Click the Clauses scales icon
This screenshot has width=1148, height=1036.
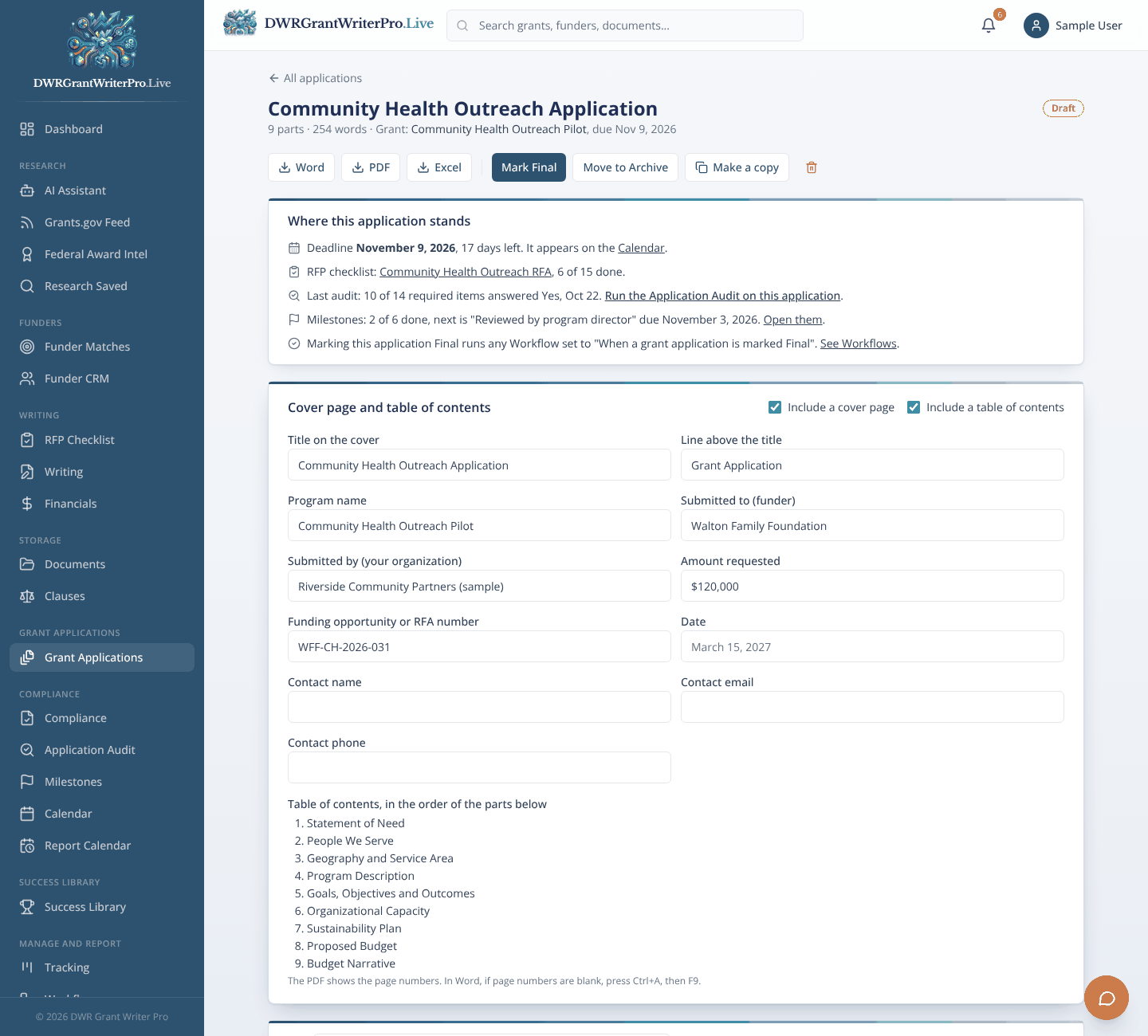point(27,596)
